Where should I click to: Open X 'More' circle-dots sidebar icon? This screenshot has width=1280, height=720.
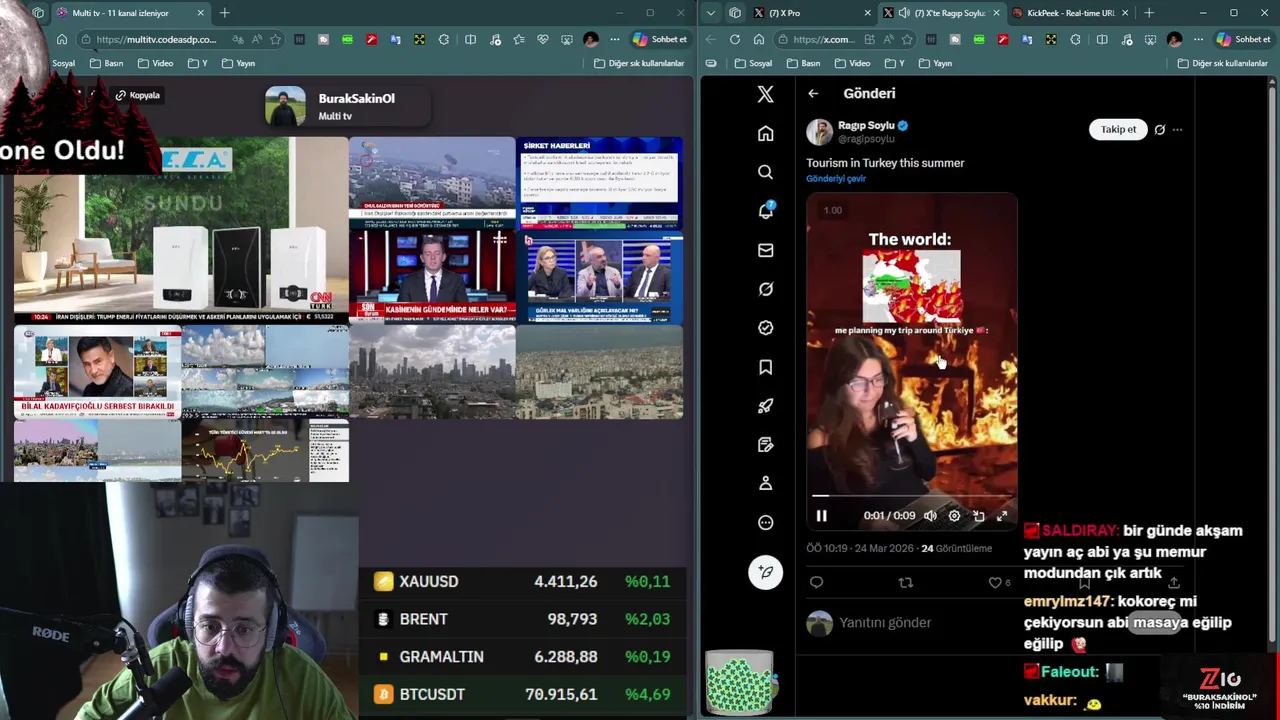[765, 522]
